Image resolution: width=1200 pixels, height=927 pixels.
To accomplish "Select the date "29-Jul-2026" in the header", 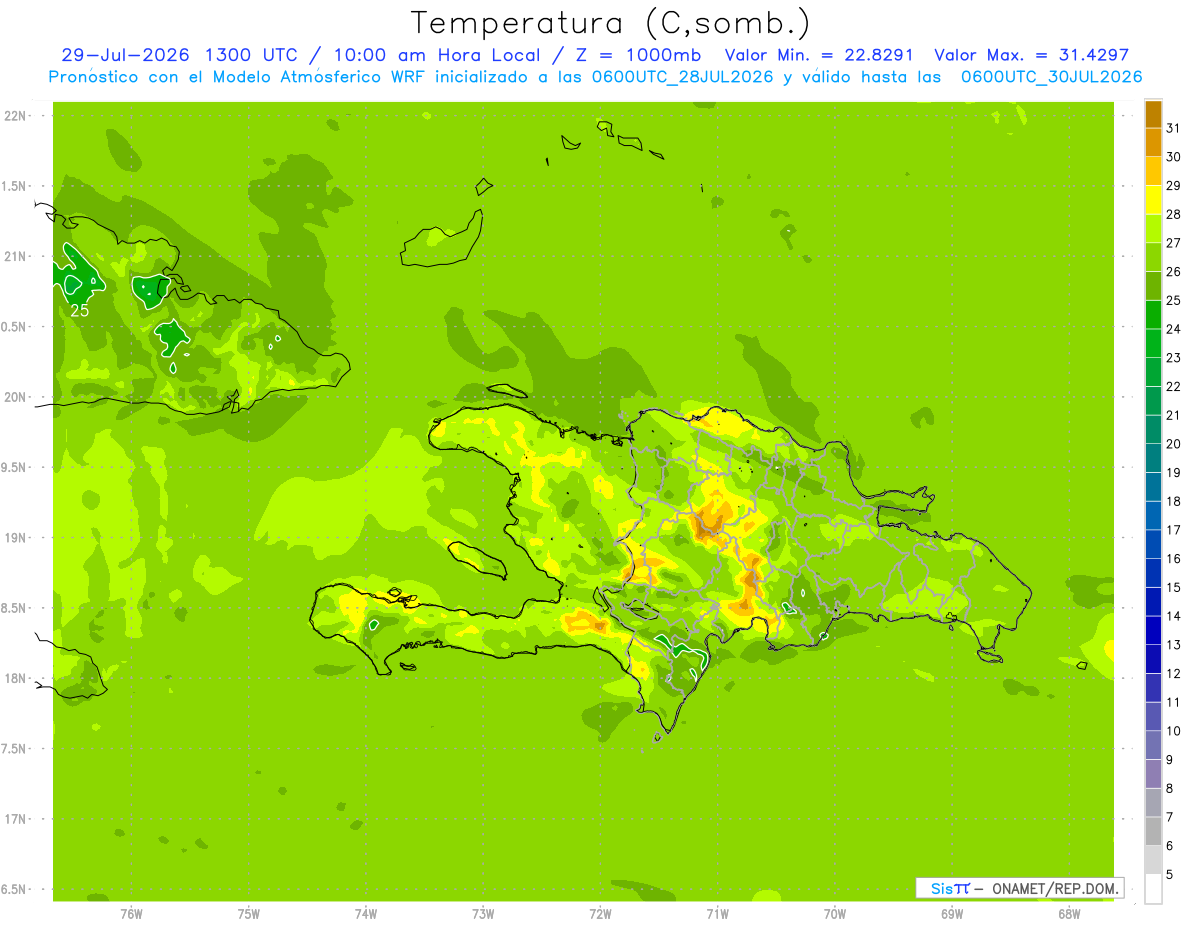I will click(x=126, y=55).
